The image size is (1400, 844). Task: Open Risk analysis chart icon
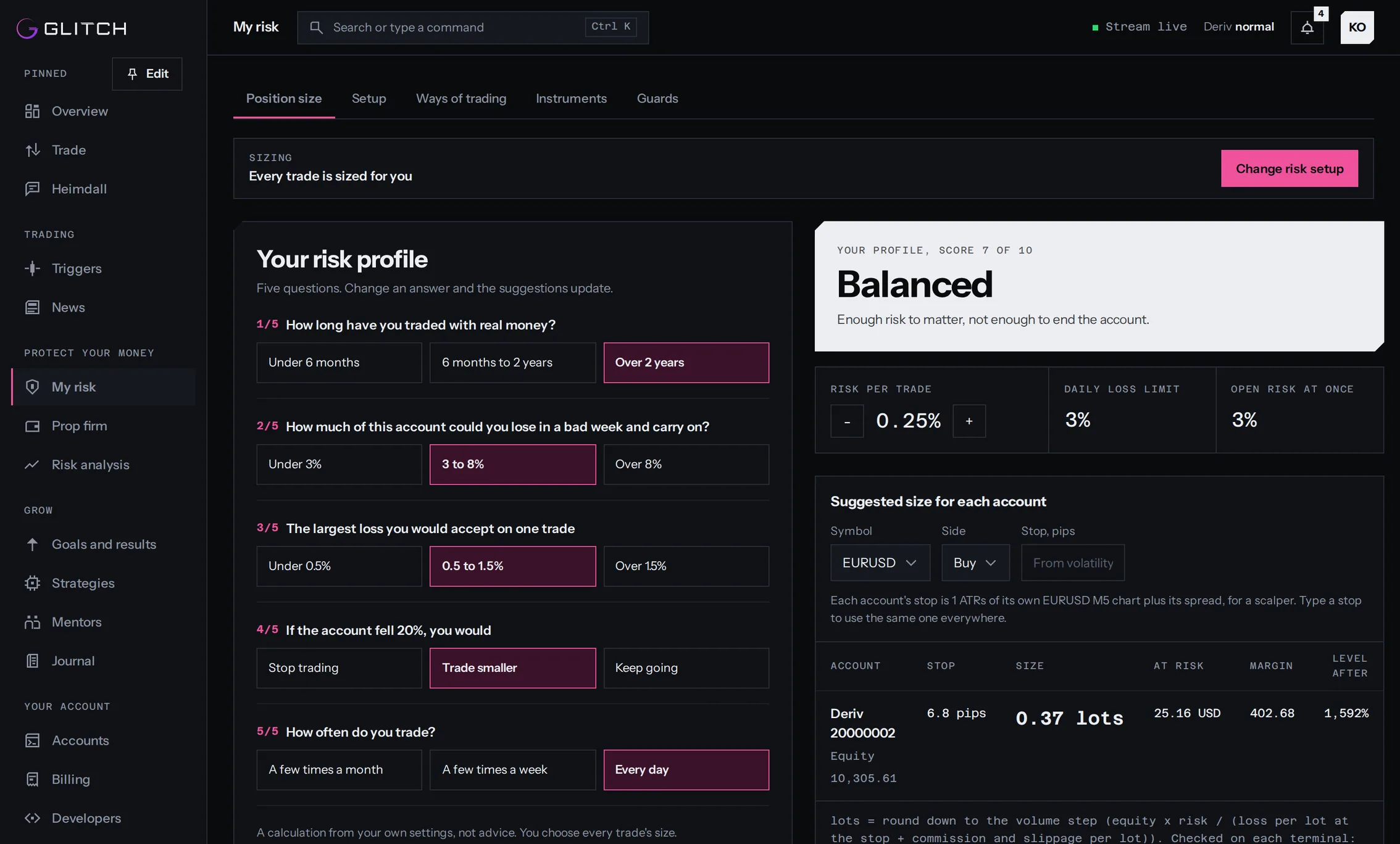(x=32, y=465)
